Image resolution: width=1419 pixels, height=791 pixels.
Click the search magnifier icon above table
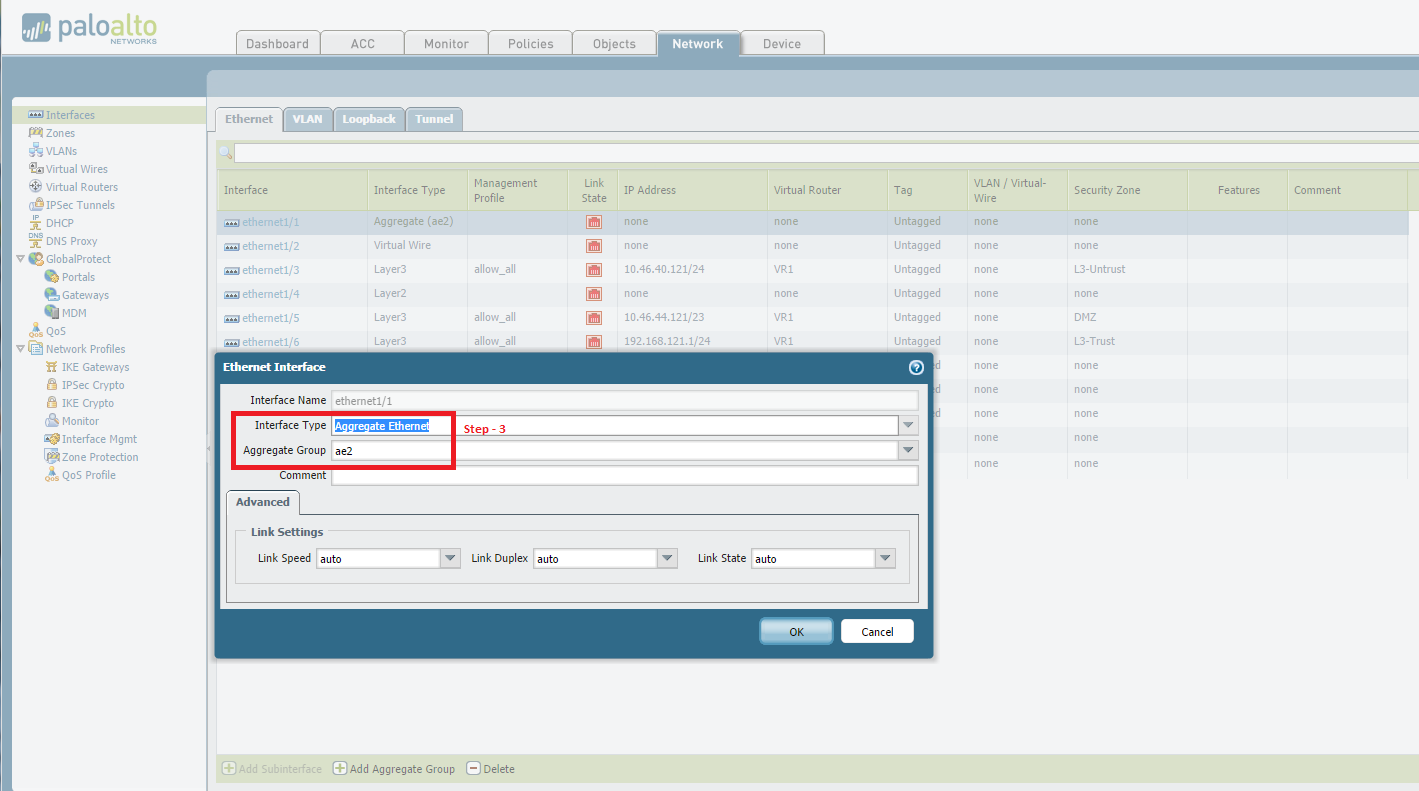pos(226,153)
